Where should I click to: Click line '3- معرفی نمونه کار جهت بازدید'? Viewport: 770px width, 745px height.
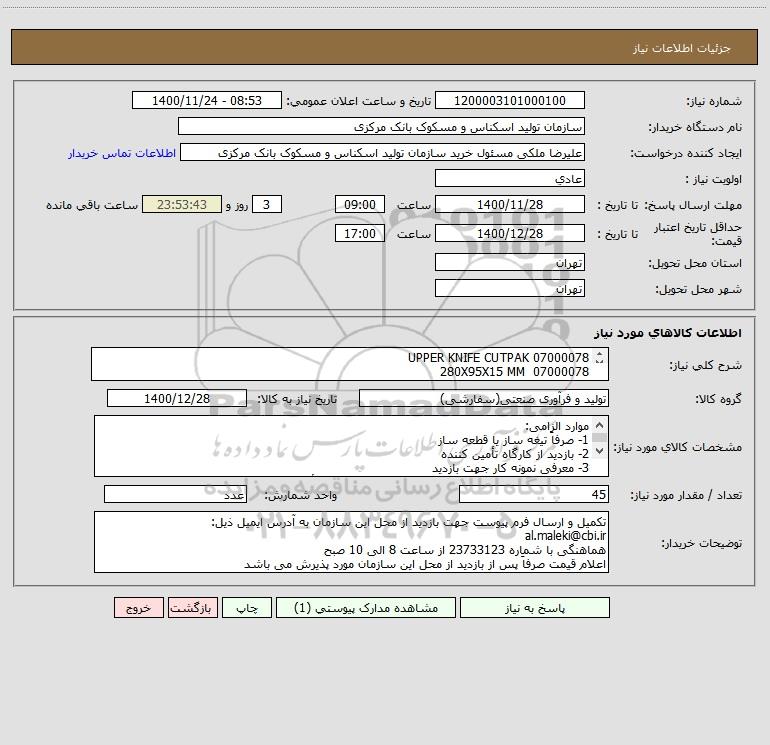point(510,469)
